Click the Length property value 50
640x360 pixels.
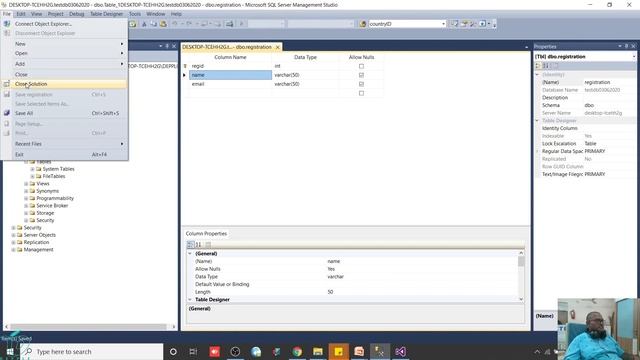[x=330, y=292]
